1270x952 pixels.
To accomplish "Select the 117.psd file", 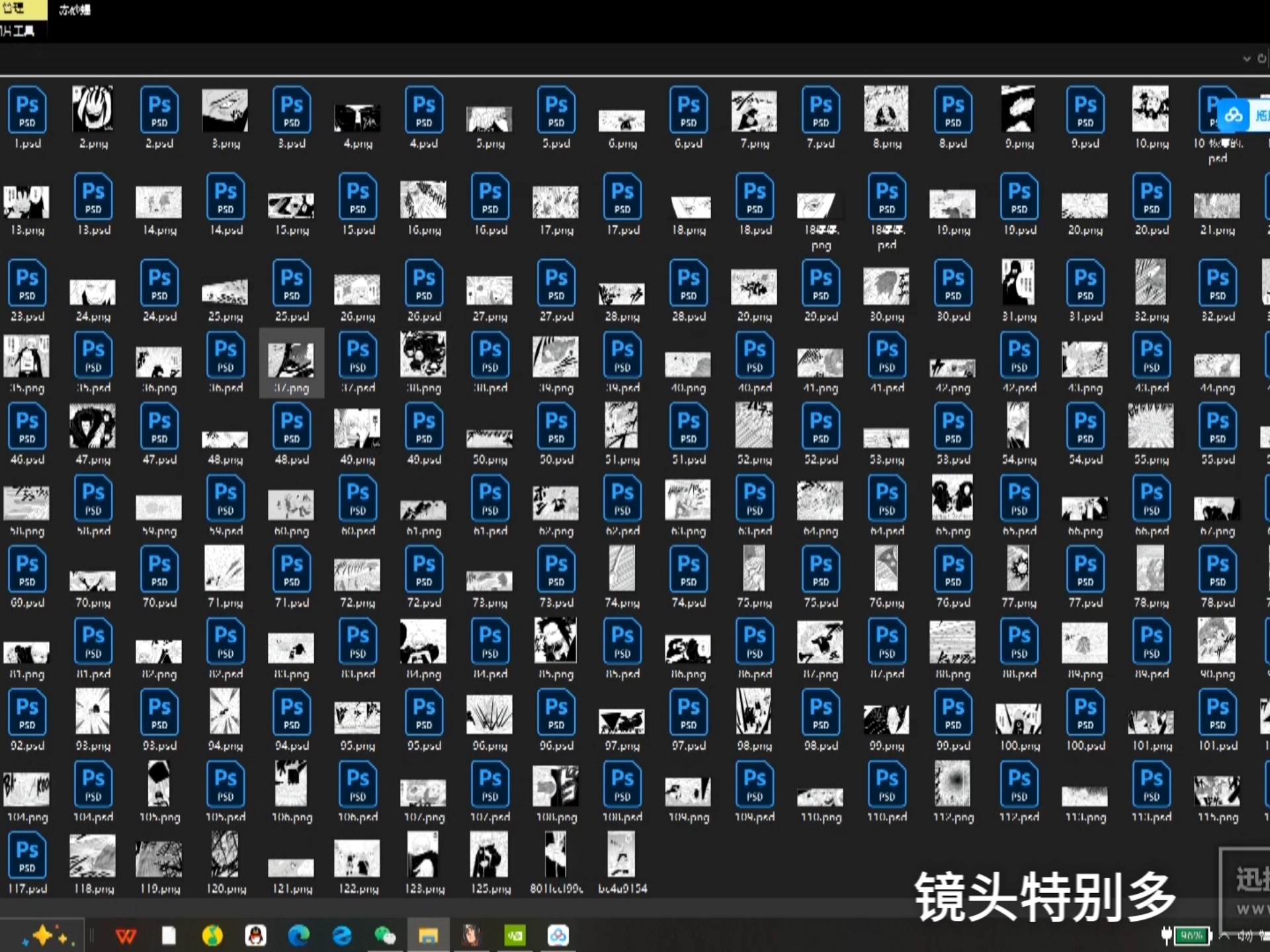I will pos(27,855).
